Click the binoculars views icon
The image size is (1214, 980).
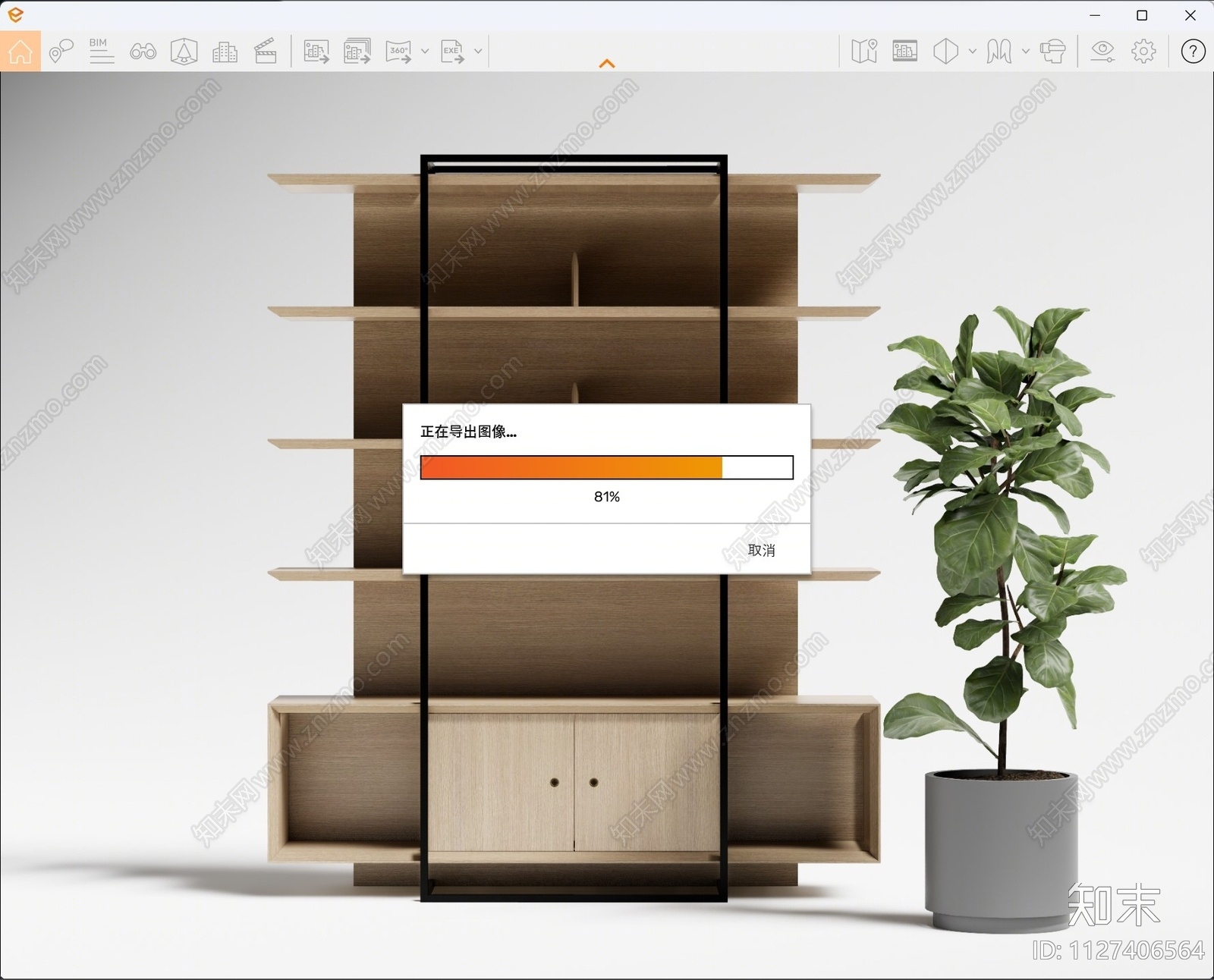coord(143,52)
